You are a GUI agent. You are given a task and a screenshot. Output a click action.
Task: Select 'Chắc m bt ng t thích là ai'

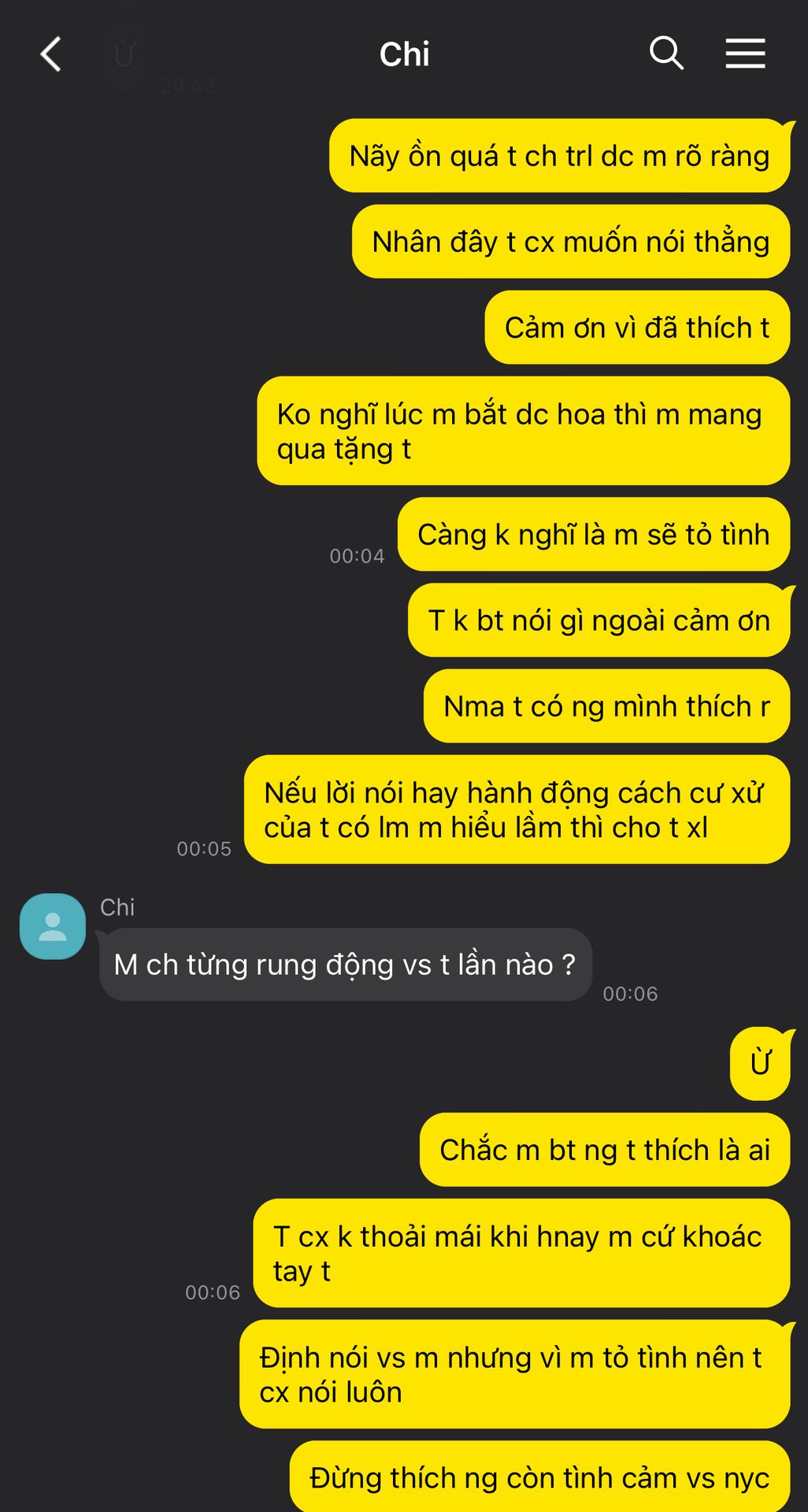point(604,1150)
